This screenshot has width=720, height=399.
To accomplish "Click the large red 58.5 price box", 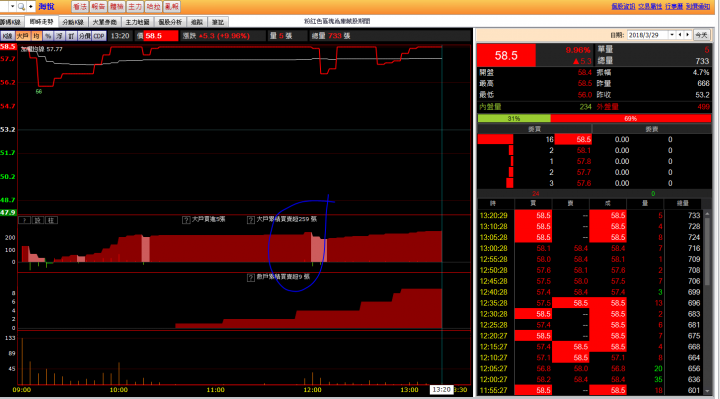I will (506, 56).
